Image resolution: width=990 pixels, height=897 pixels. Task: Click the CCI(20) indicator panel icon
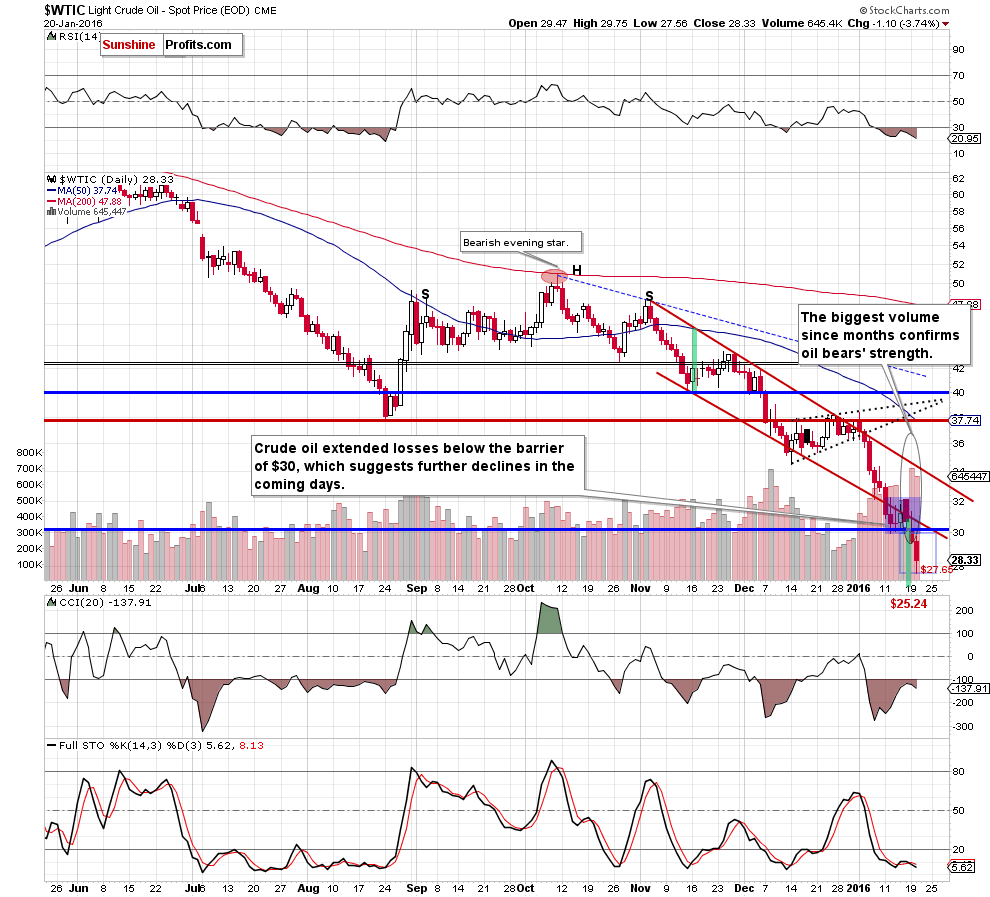[52, 602]
